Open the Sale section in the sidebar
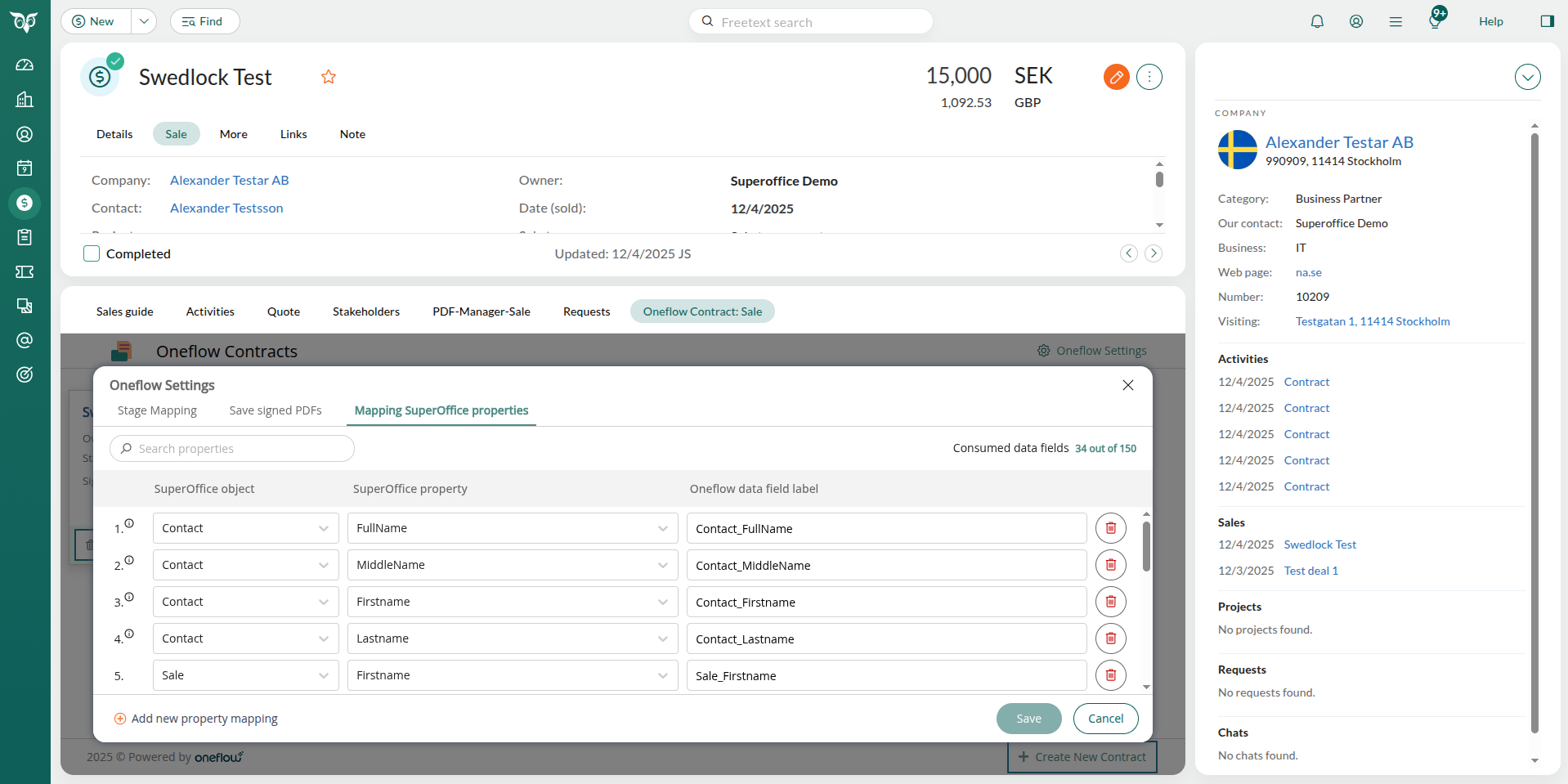1568x784 pixels. 25,203
